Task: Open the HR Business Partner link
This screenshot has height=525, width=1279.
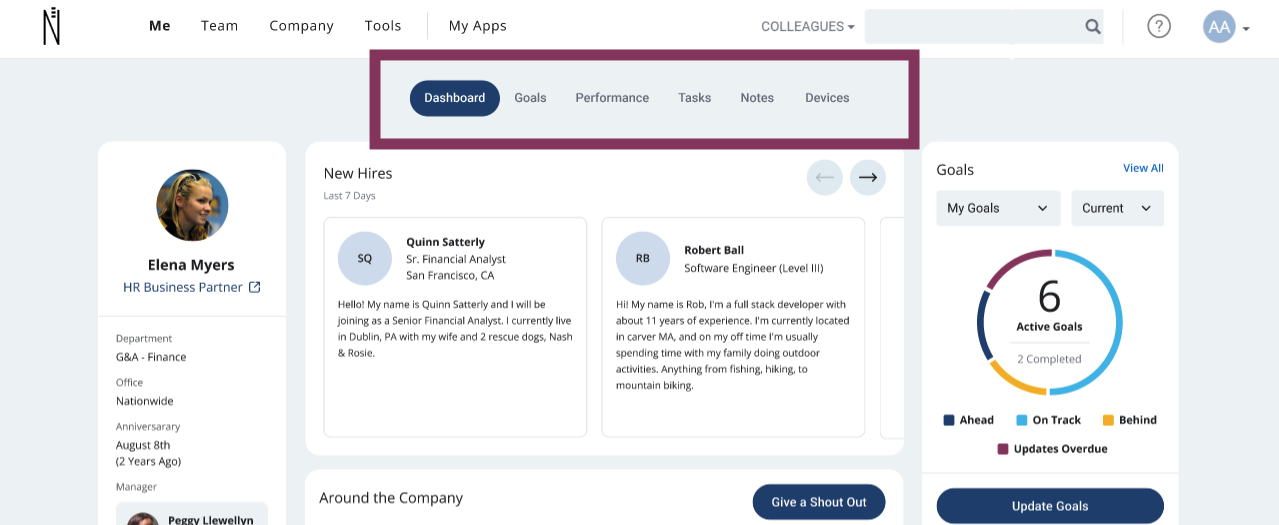Action: 183,287
